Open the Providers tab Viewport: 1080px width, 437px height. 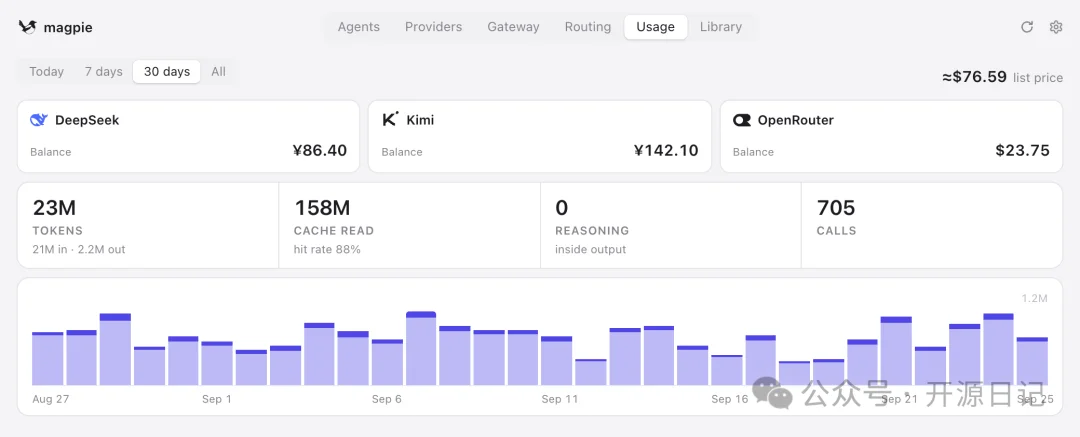pyautogui.click(x=433, y=27)
